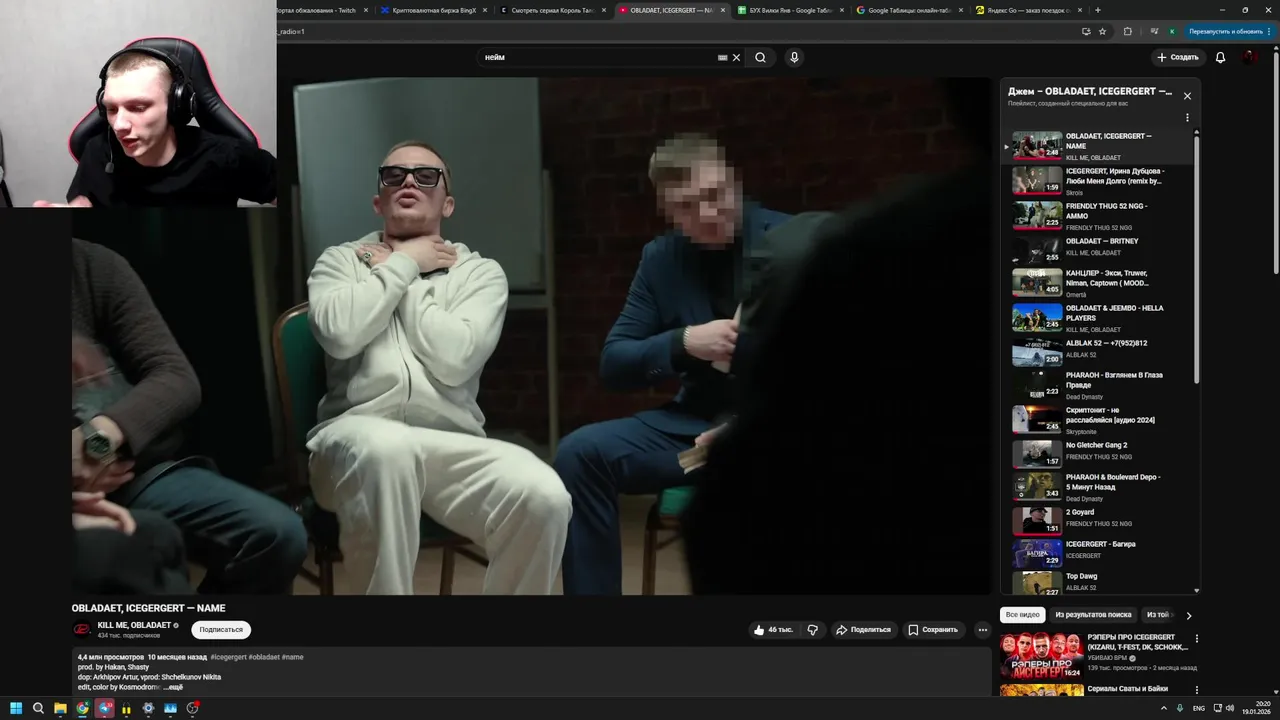Close the Джем playlist panel
Viewport: 1280px width, 720px height.
1187,96
